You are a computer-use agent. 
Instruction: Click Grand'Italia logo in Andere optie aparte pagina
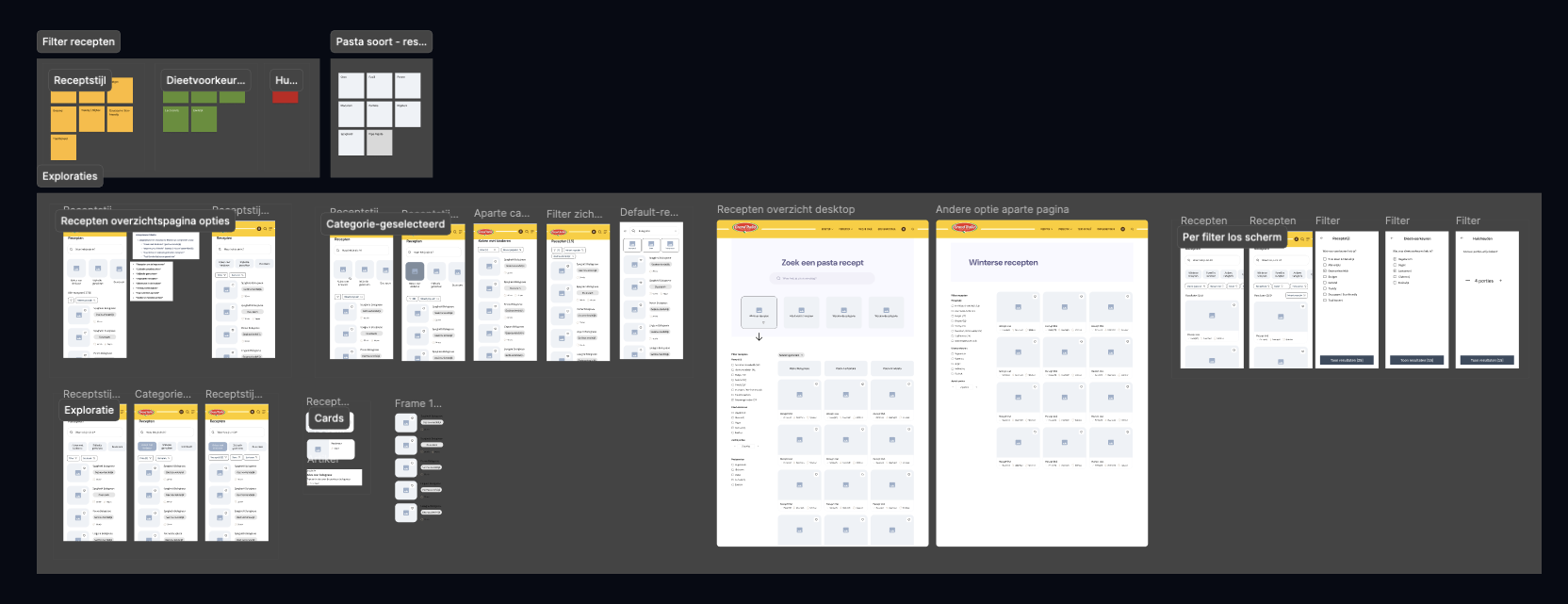964,228
